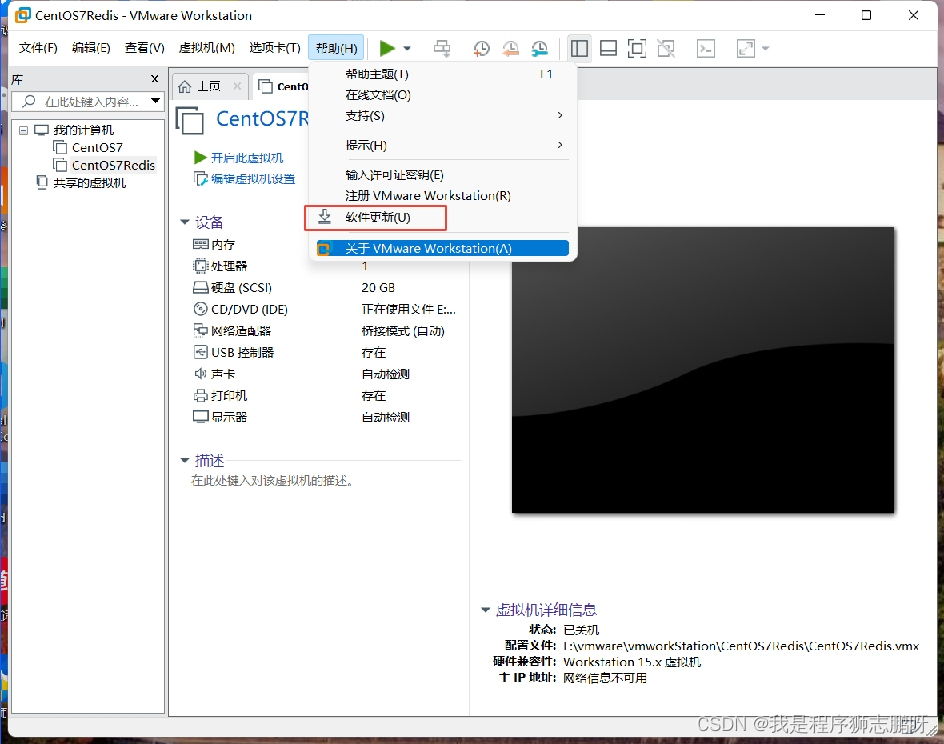The image size is (944, 744).
Task: Open the 编辑(E) menu
Action: pyautogui.click(x=91, y=48)
